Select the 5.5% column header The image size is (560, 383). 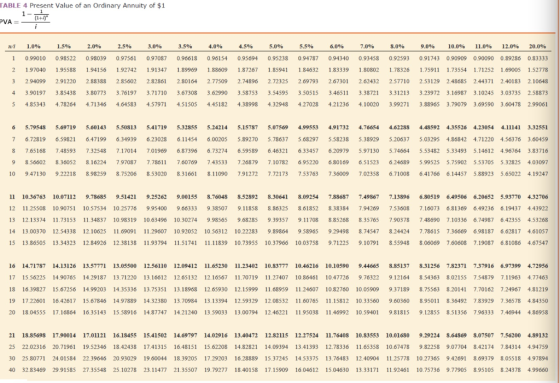[x=306, y=46]
